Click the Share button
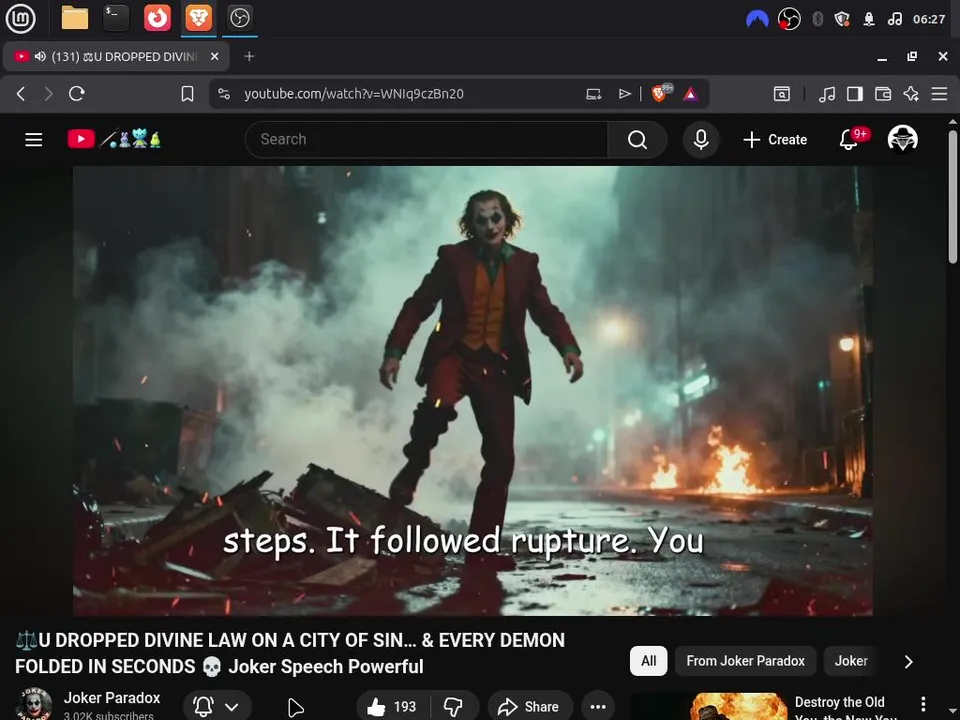Viewport: 960px width, 720px height. click(x=529, y=707)
